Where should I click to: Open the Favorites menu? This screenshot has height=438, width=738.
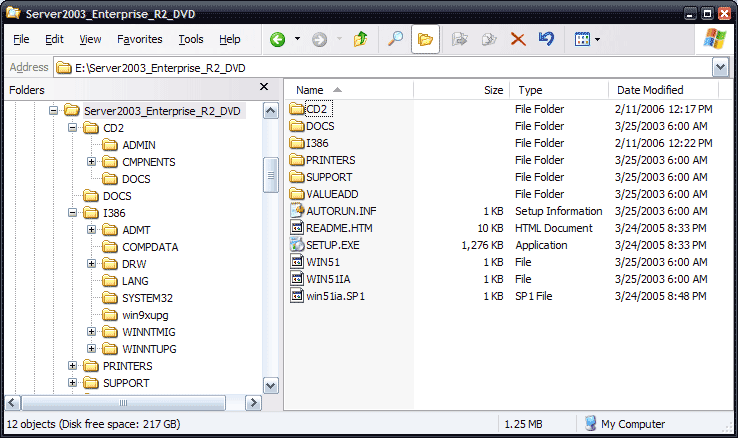tap(139, 40)
